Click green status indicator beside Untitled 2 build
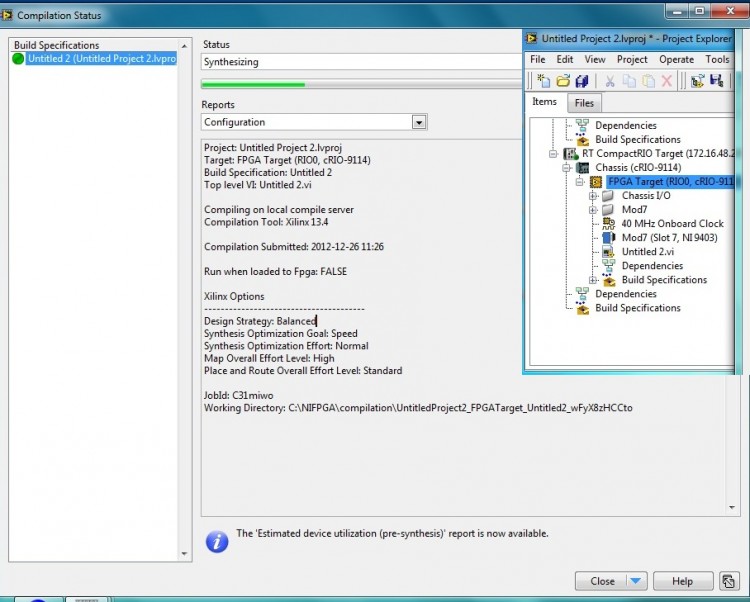Screen dimensions: 750x602 point(18,59)
